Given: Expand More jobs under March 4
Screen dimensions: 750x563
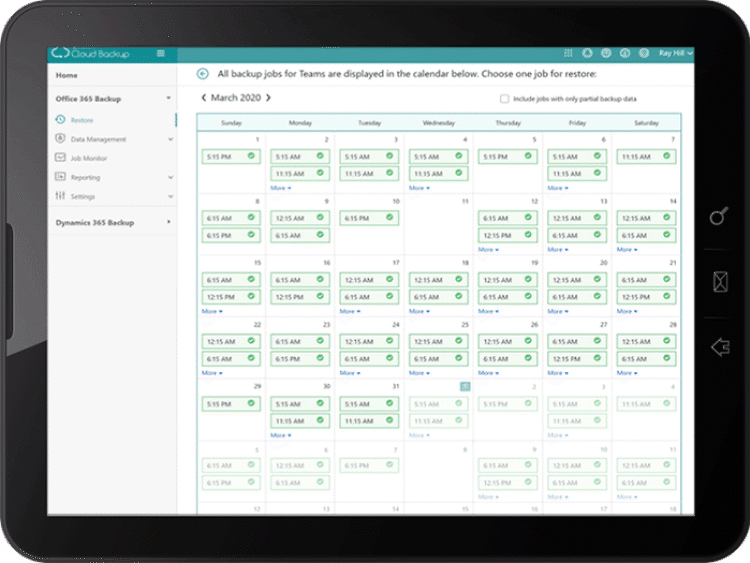Looking at the screenshot, I should tap(419, 188).
